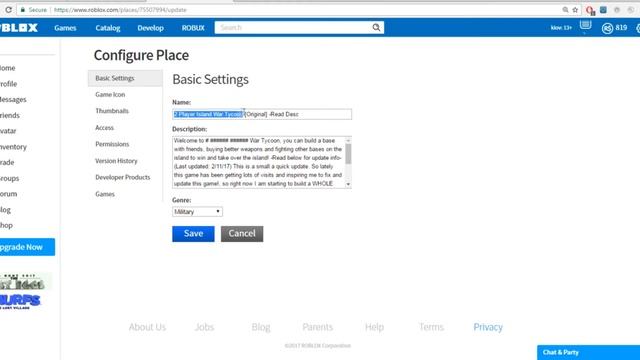640x360 pixels.
Task: Open the Catalog page from the top navigation
Action: (x=108, y=28)
